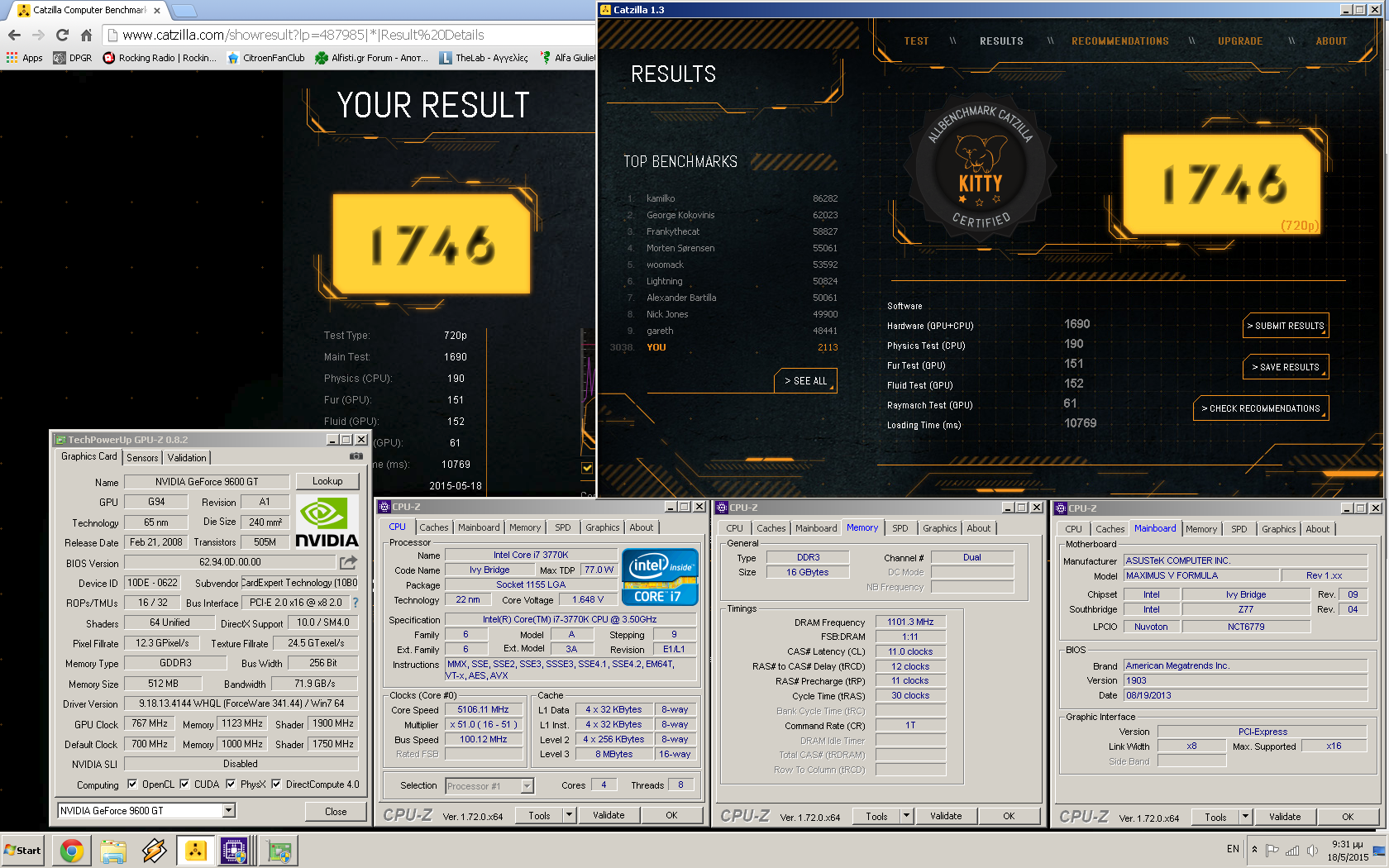Open the TheLab bookmark
The image size is (1389, 868).
pyautogui.click(x=484, y=58)
